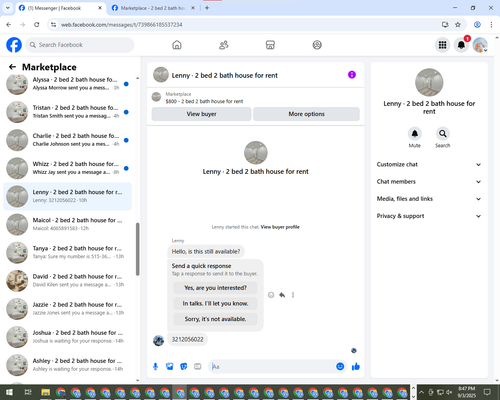Image resolution: width=500 pixels, height=400 pixels.
Task: Send a thumbs-up like
Action: coord(356,367)
